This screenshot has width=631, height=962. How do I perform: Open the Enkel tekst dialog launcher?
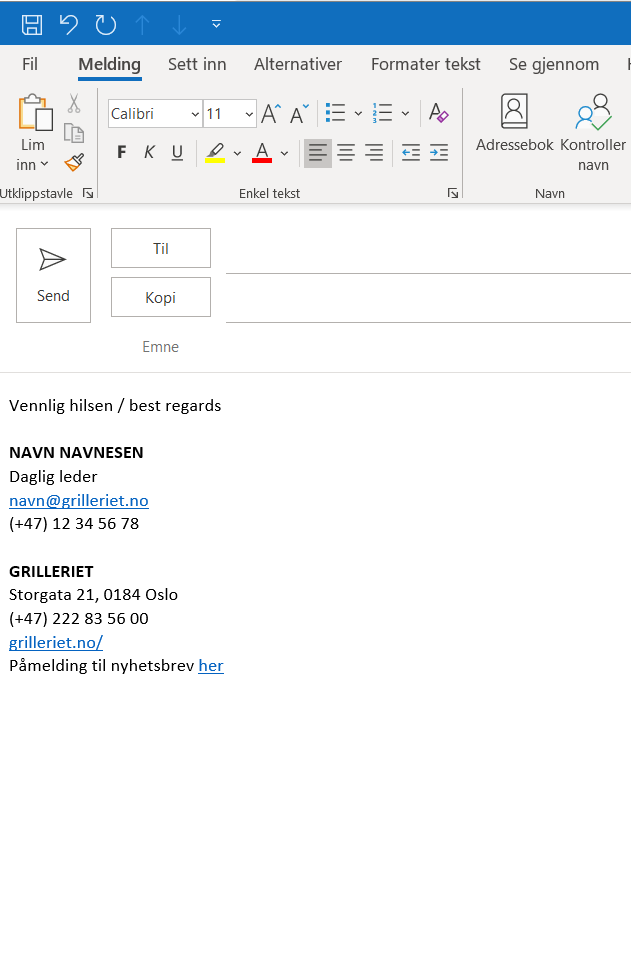point(453,194)
